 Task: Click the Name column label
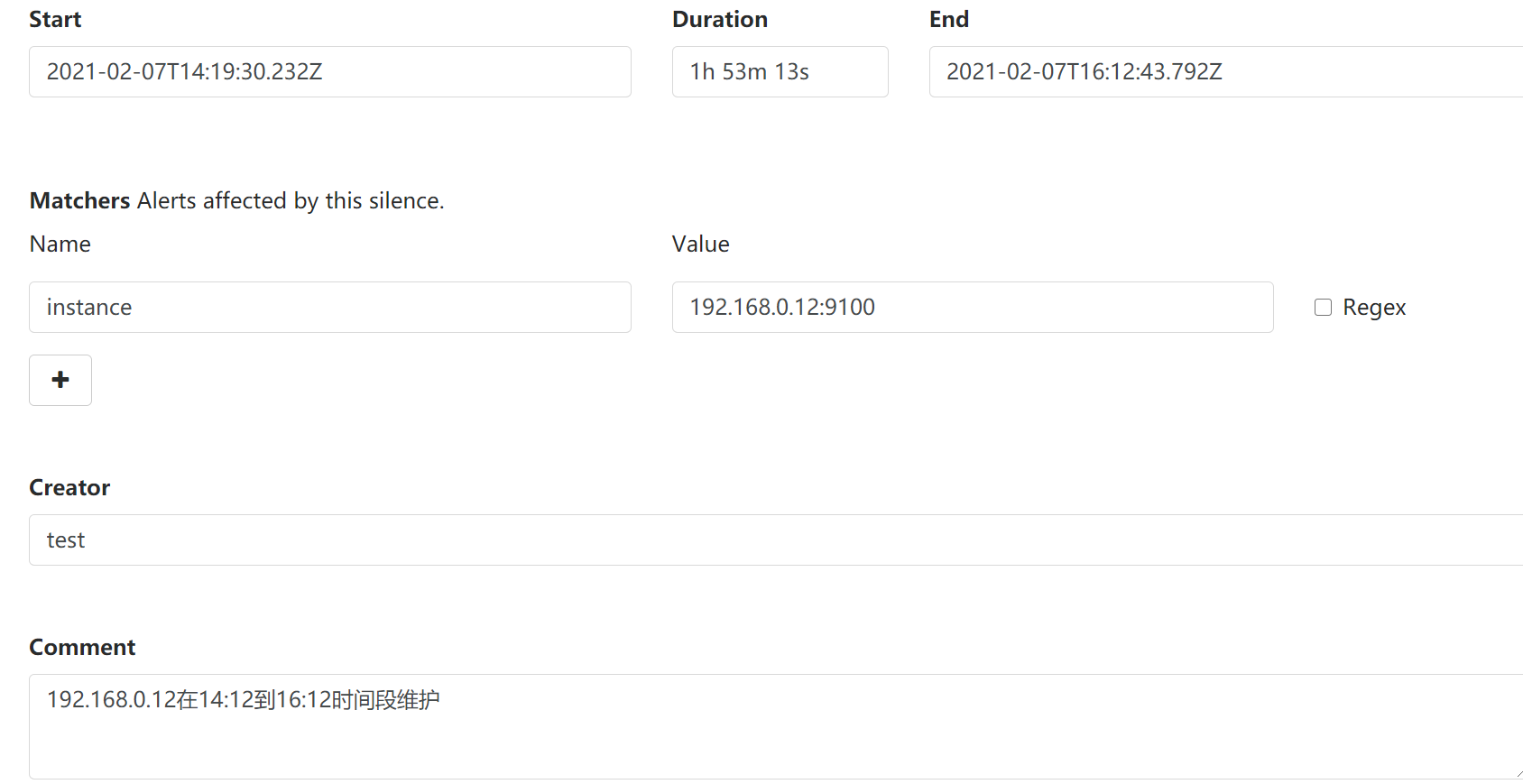pos(60,244)
